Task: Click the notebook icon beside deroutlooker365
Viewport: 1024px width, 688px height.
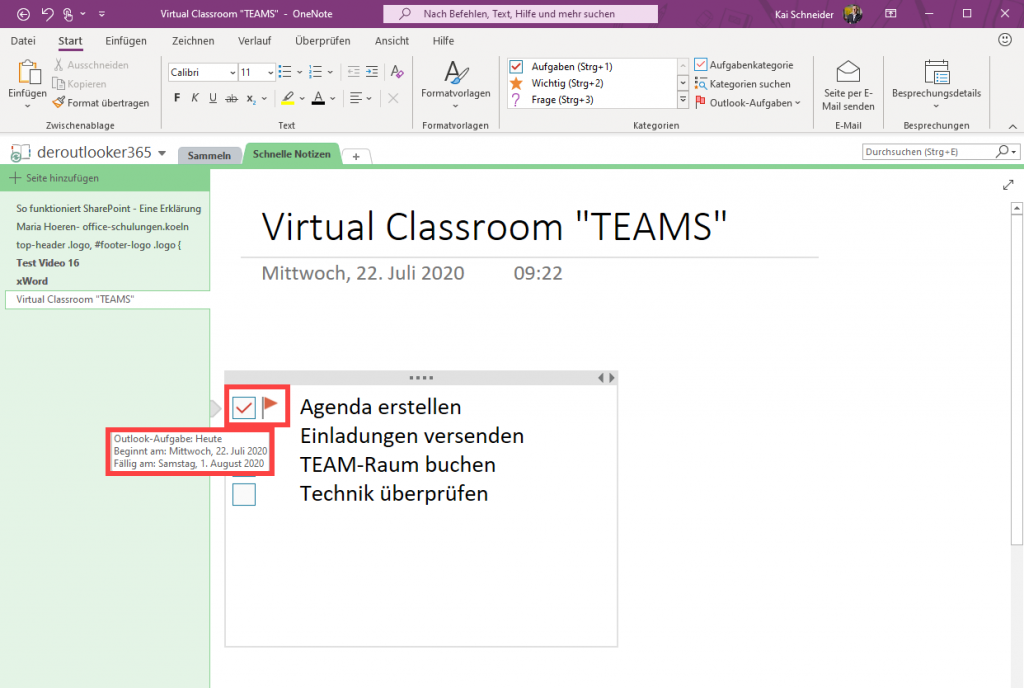Action: pyautogui.click(x=20, y=153)
